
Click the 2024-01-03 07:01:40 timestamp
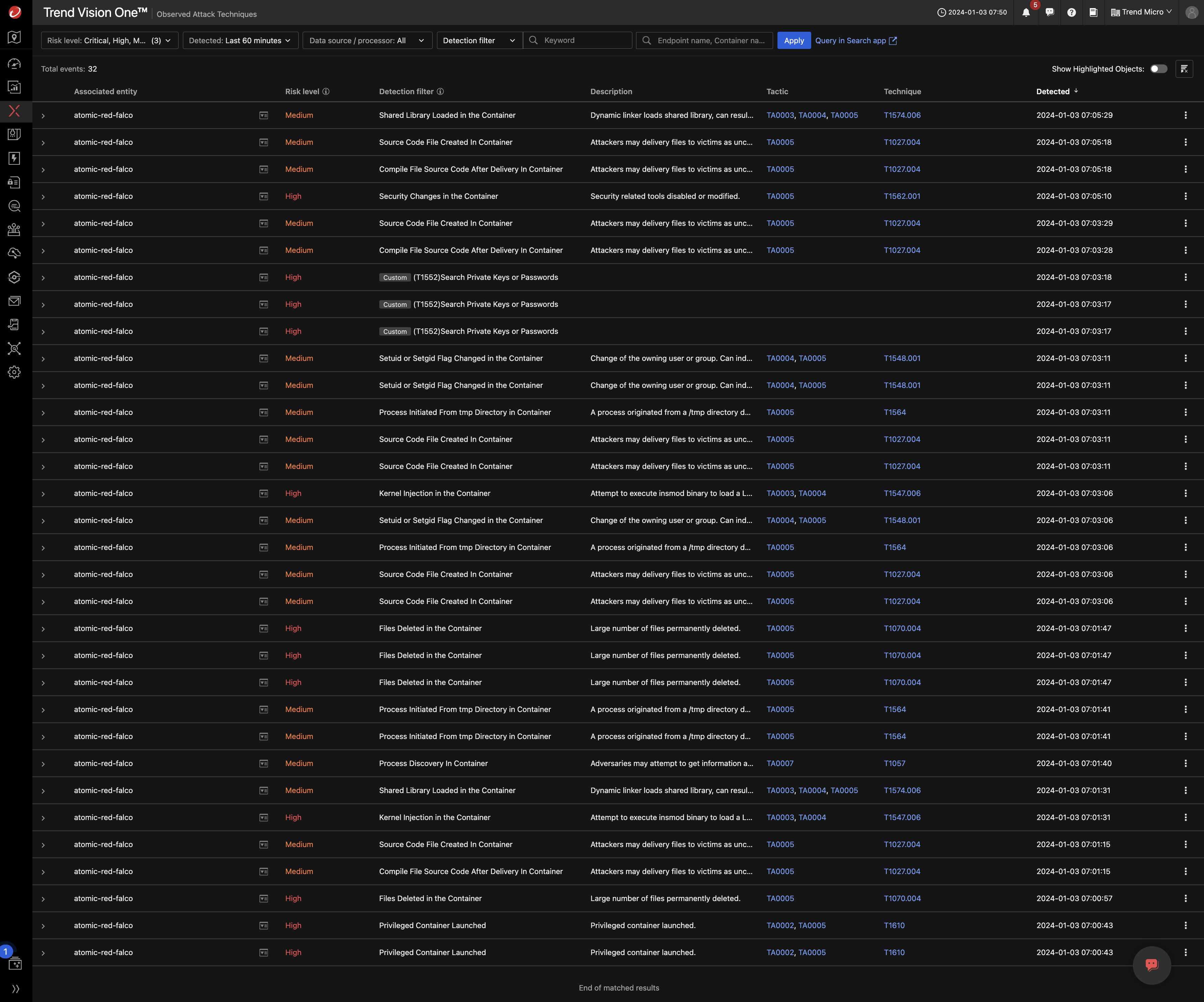(x=1073, y=763)
